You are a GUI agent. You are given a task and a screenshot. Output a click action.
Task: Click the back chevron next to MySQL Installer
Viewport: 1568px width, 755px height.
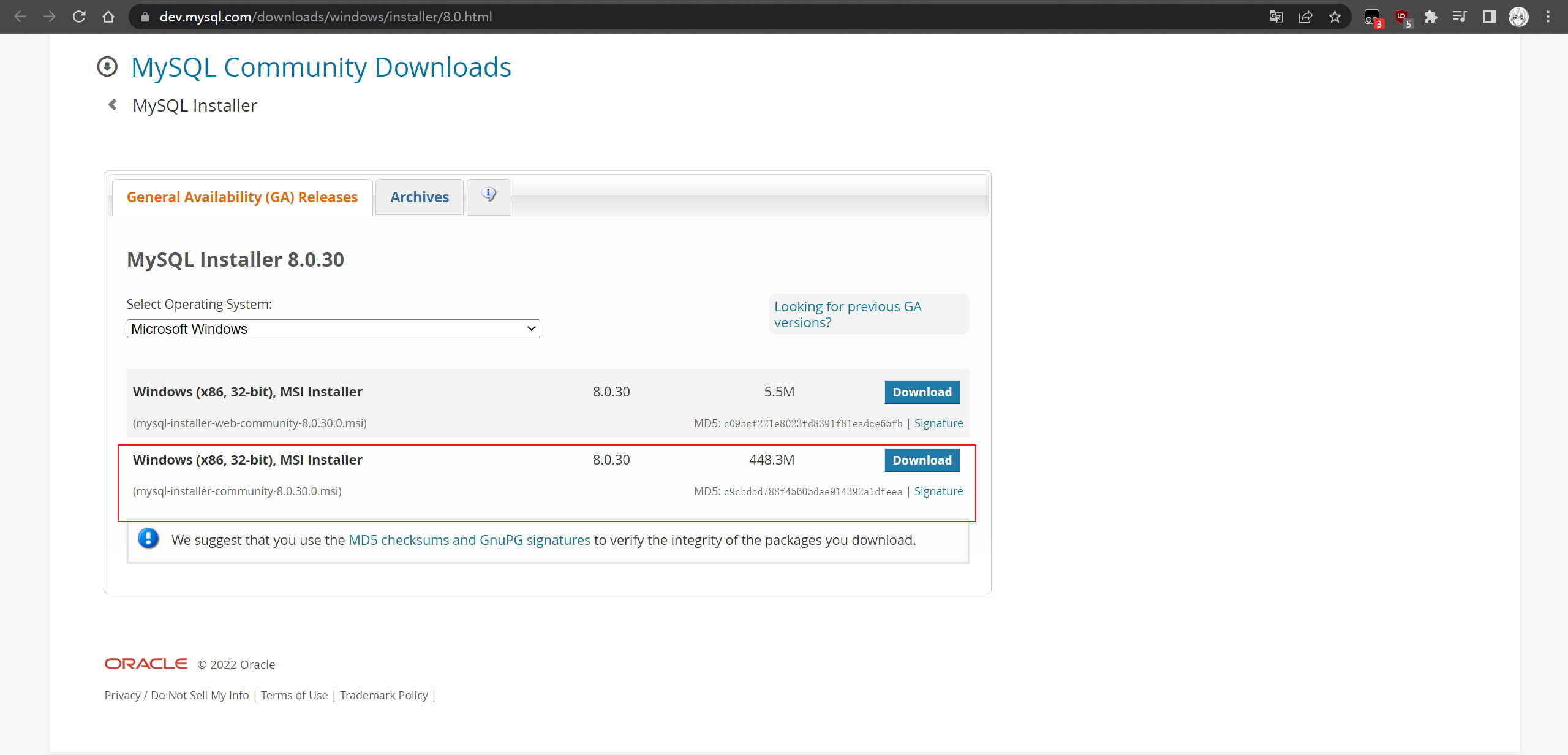tap(112, 105)
